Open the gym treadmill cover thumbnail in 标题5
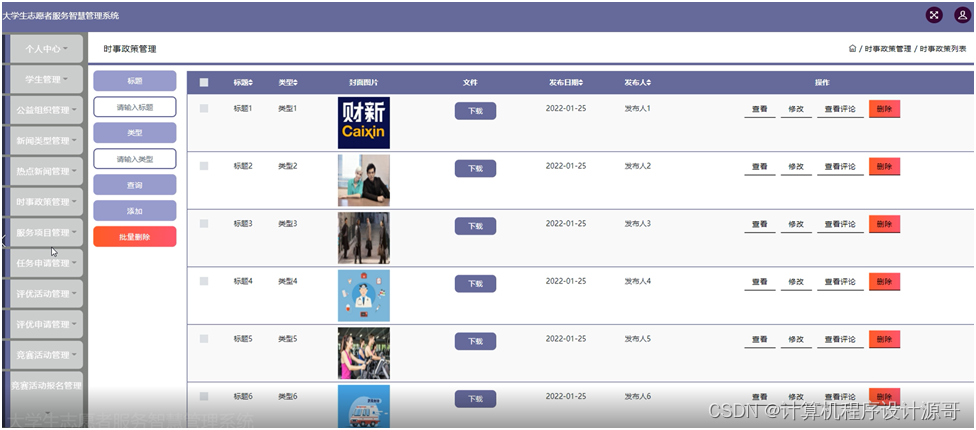This screenshot has height=430, width=976. click(364, 353)
